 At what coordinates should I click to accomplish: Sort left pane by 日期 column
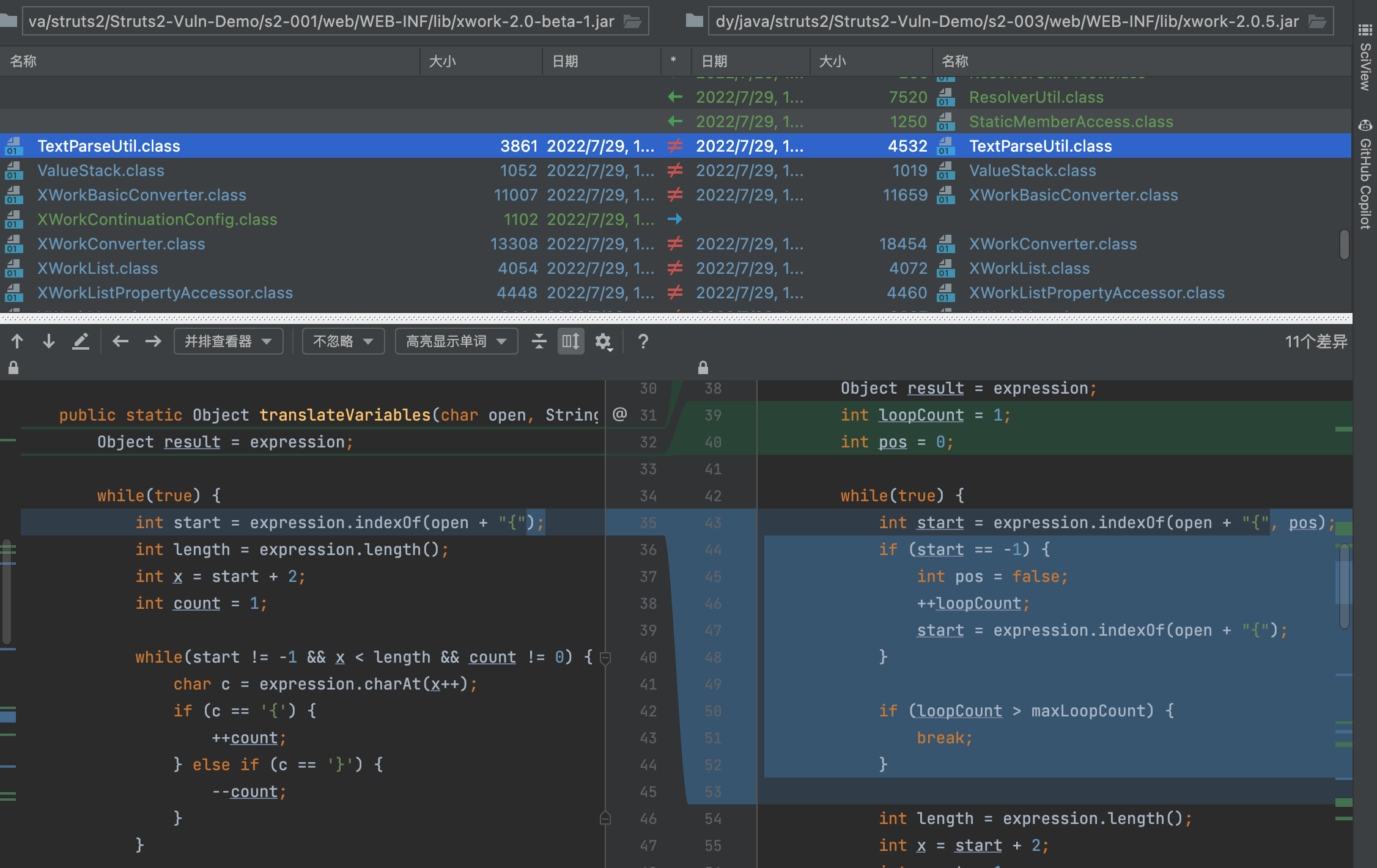(601, 61)
